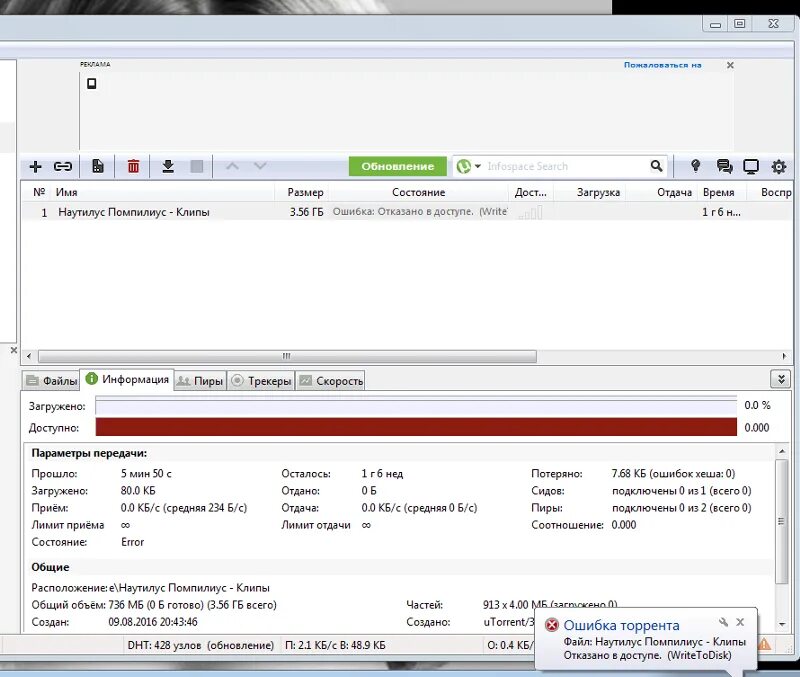Click the 3.56 ГБ size cell
Screen dimensions: 800x677
(306, 212)
